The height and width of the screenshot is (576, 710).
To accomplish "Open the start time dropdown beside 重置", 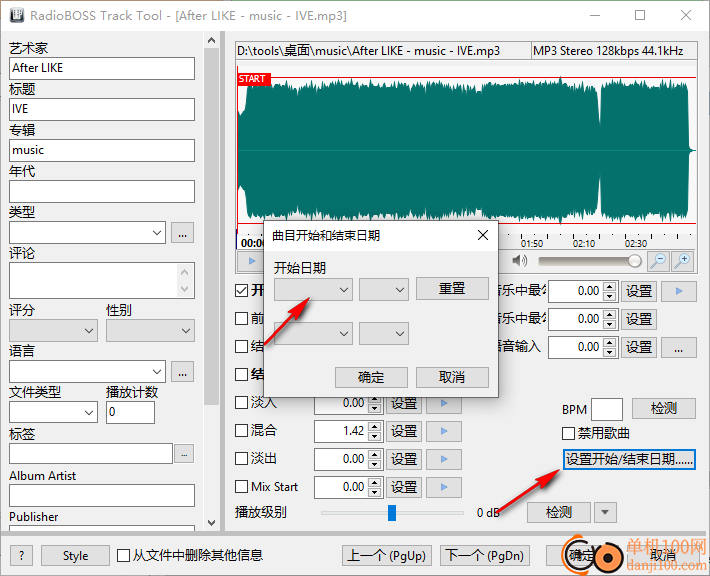I will tap(384, 290).
